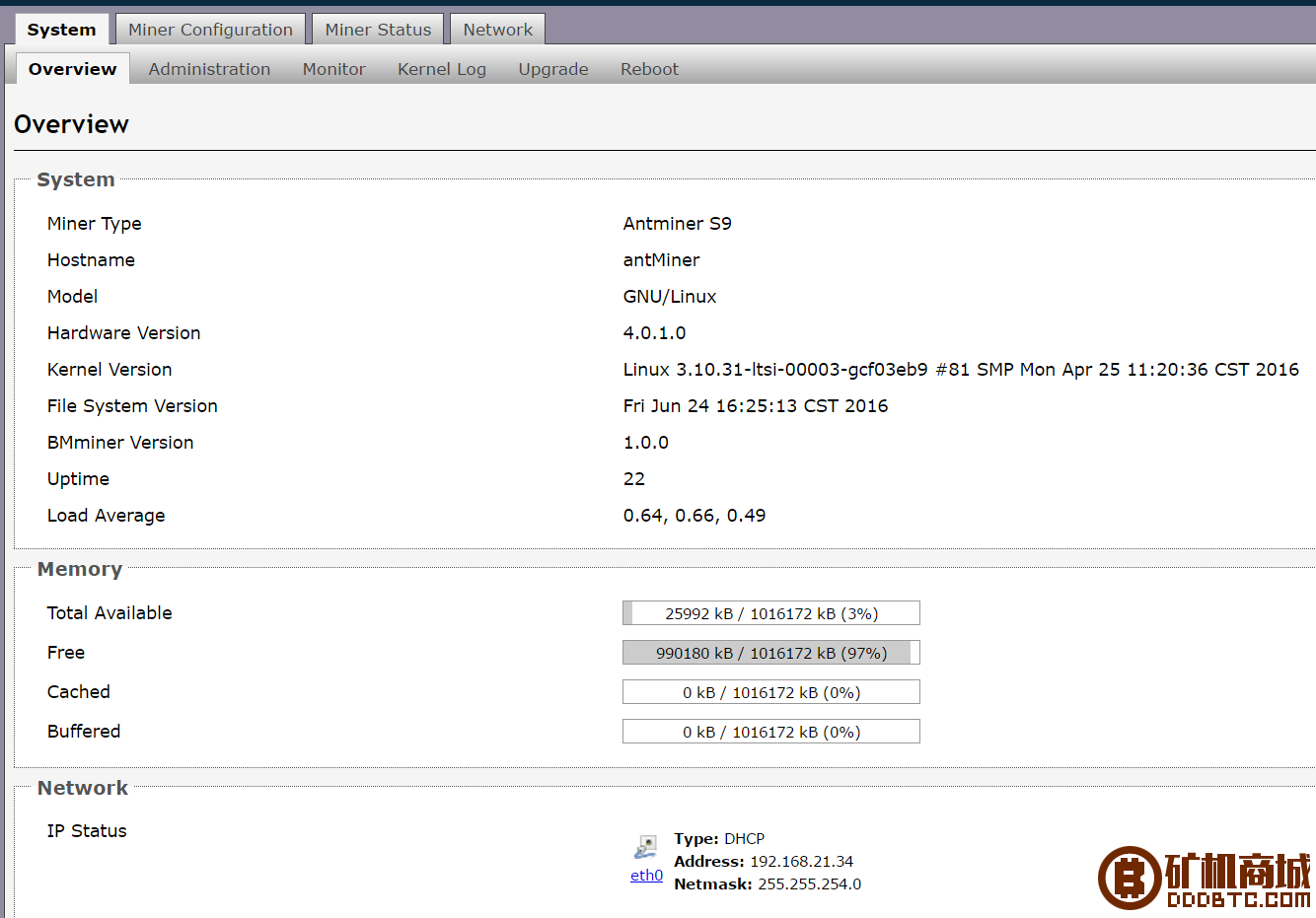Viewport: 1316px width, 918px height.
Task: Open the Miner Configuration tab
Action: tap(210, 30)
